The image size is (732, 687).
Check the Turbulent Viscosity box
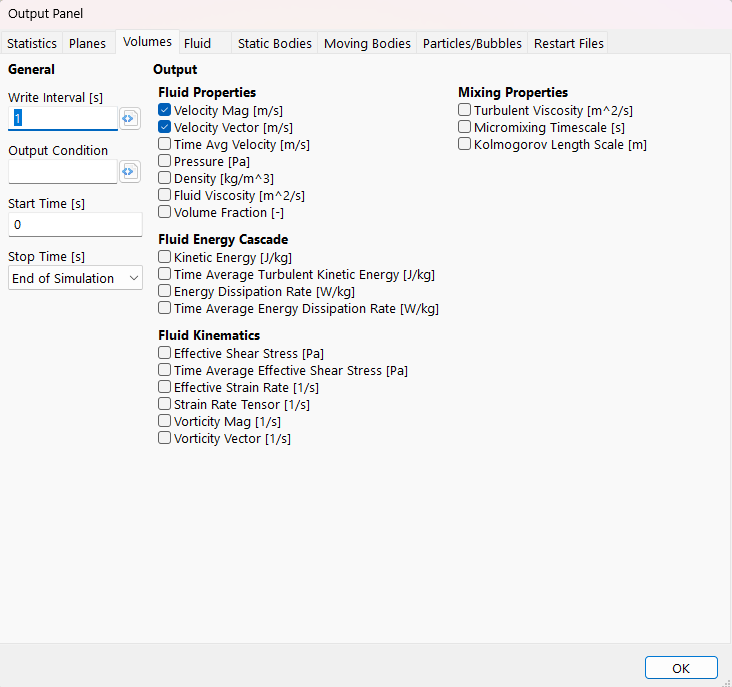[465, 111]
